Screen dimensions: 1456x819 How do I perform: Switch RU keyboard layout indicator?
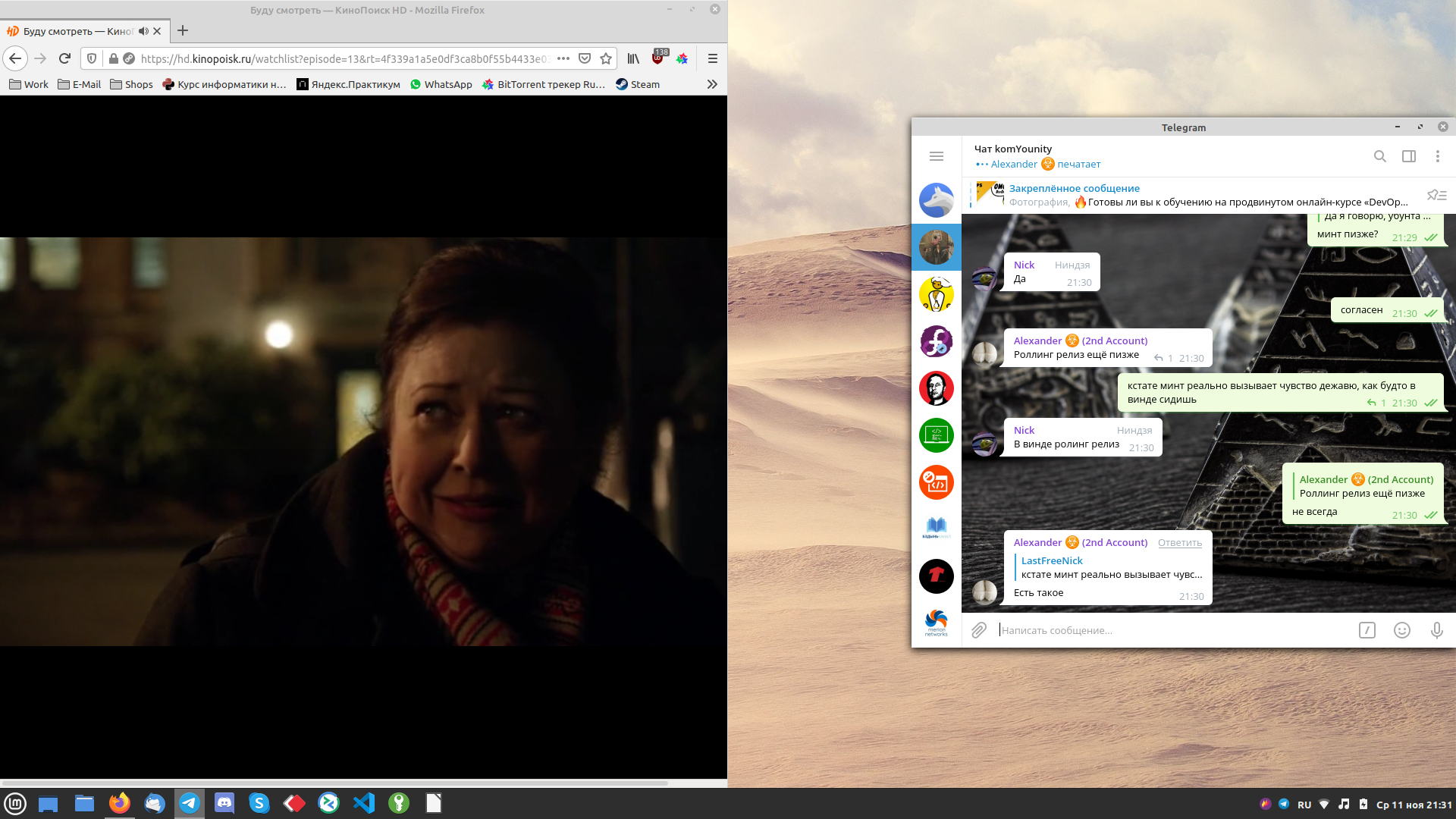(x=1304, y=805)
